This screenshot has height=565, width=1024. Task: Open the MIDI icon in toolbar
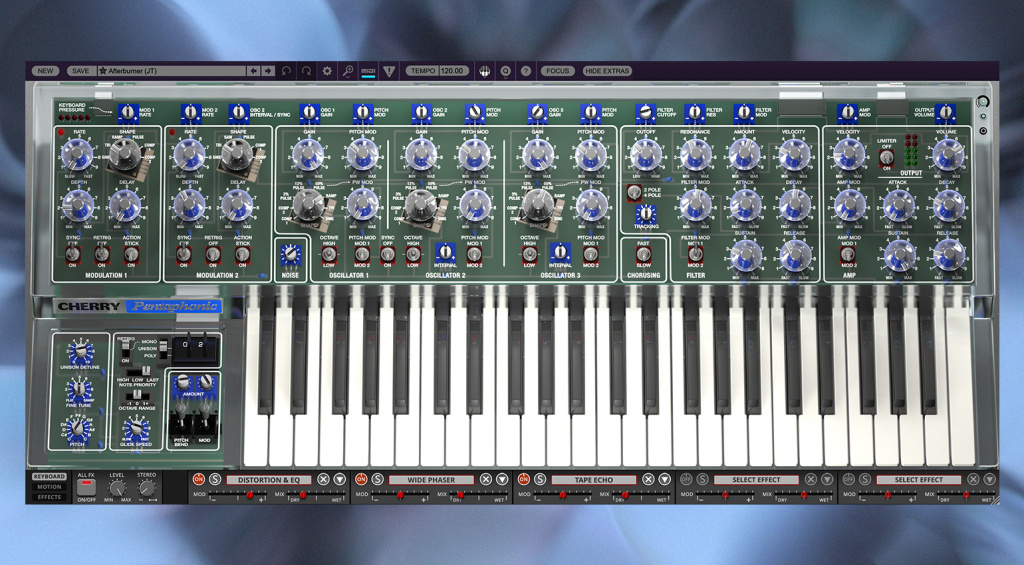[368, 71]
